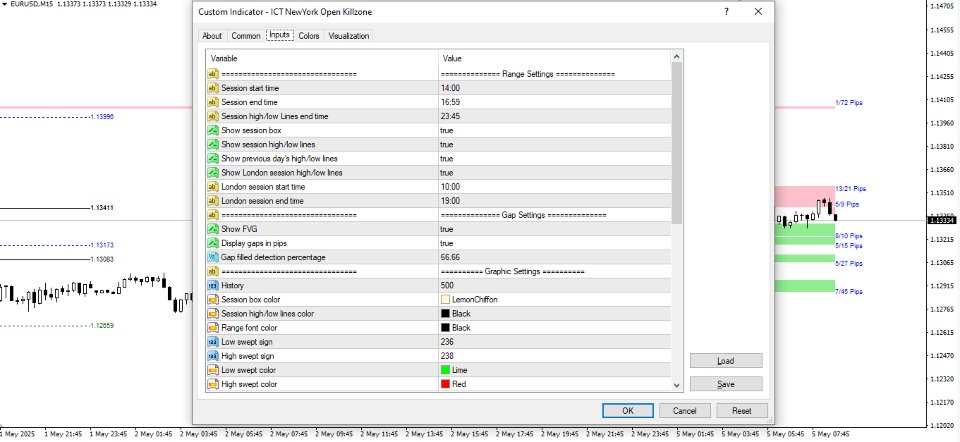The image size is (960, 442).
Task: Select the 16:59 session end value
Action: [x=450, y=102]
